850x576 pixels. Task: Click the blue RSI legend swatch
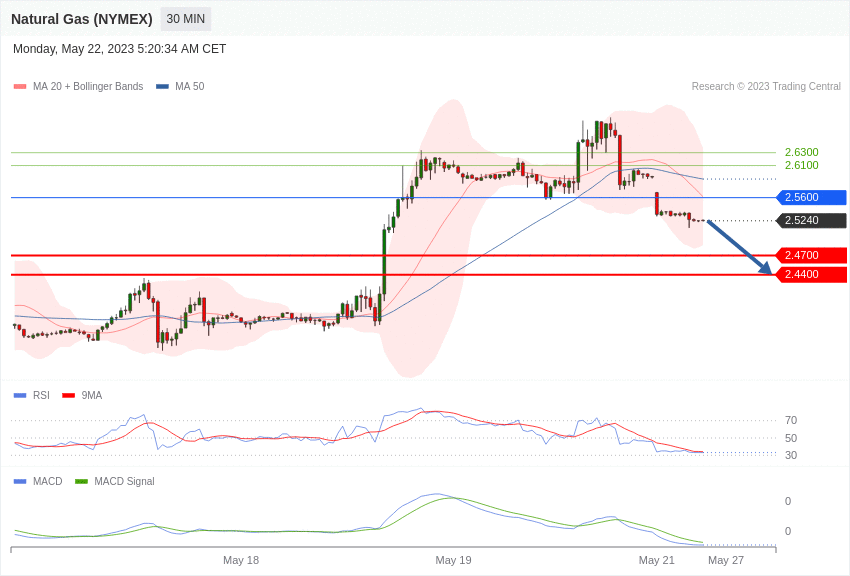20,396
